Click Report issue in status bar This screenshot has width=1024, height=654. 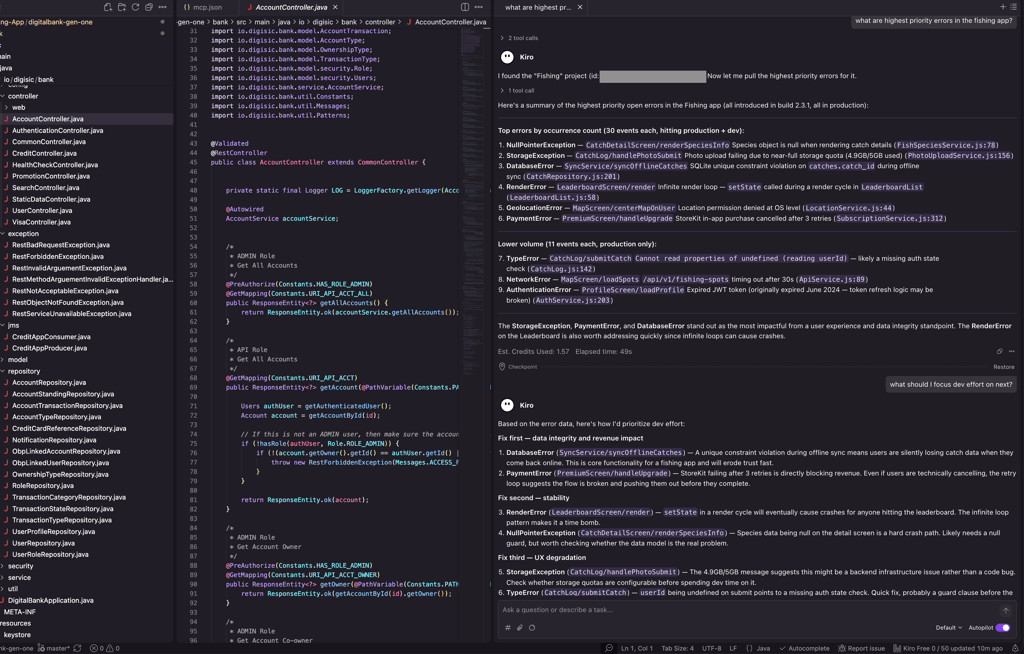click(861, 648)
